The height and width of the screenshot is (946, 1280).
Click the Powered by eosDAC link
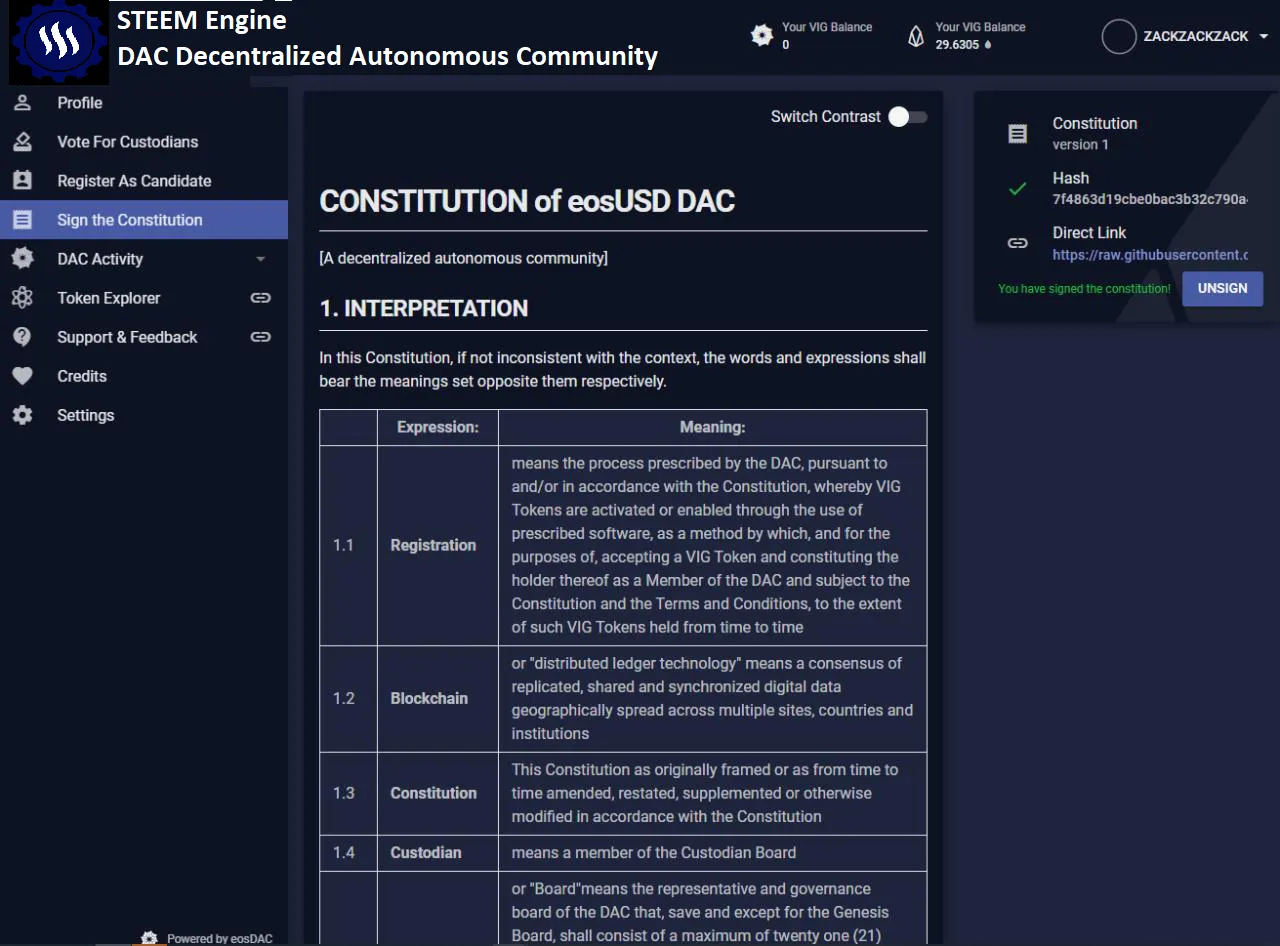point(219,939)
